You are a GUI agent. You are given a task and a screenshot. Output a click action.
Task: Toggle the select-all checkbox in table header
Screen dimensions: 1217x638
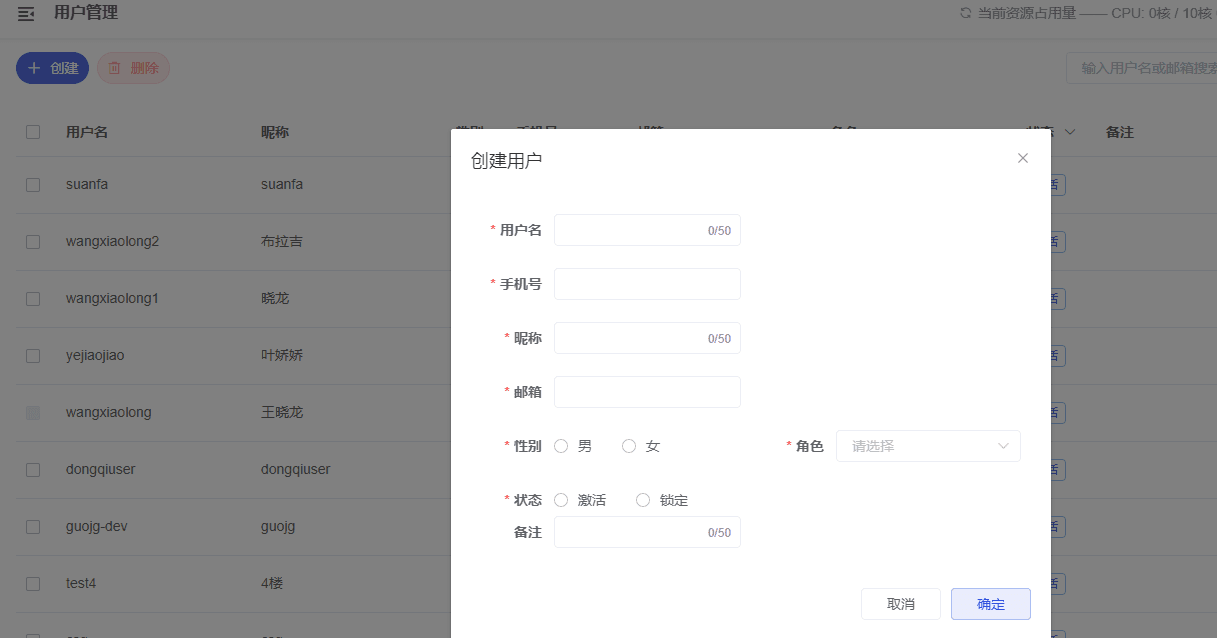pyautogui.click(x=33, y=132)
